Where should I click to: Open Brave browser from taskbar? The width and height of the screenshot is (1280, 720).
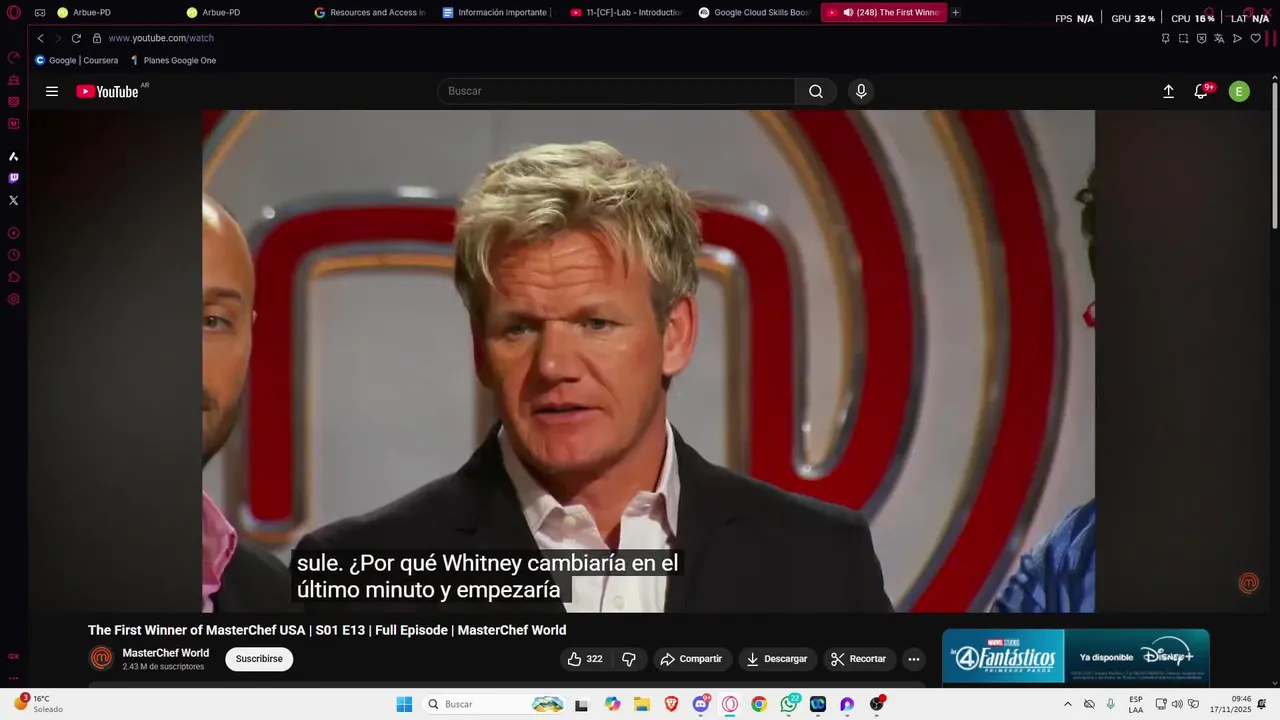671,704
